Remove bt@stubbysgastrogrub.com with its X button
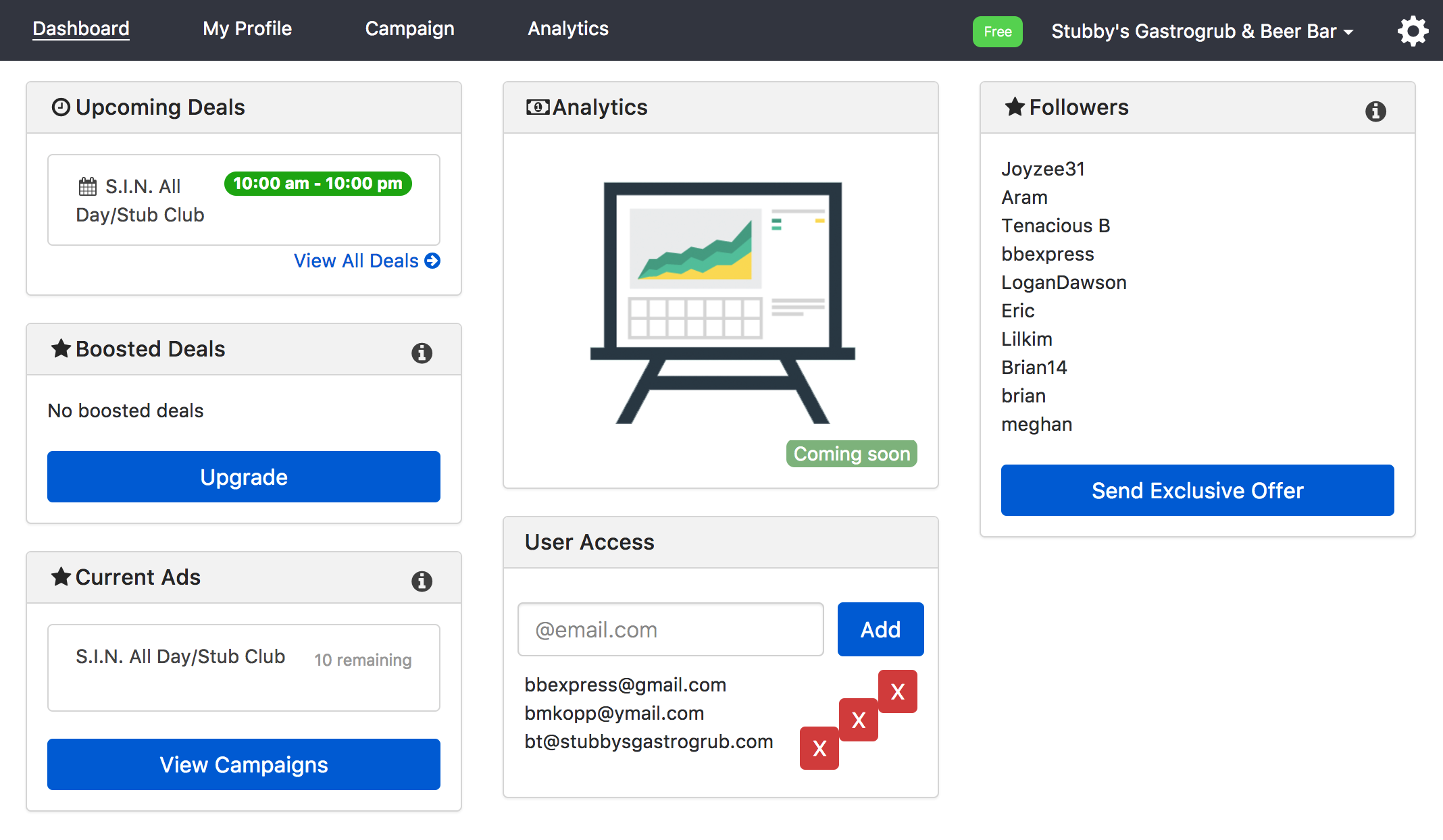 tap(819, 748)
